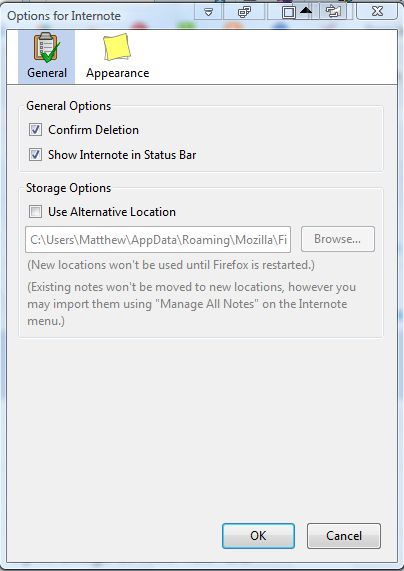The image size is (404, 571).
Task: Select the General tab label
Action: click(x=47, y=72)
